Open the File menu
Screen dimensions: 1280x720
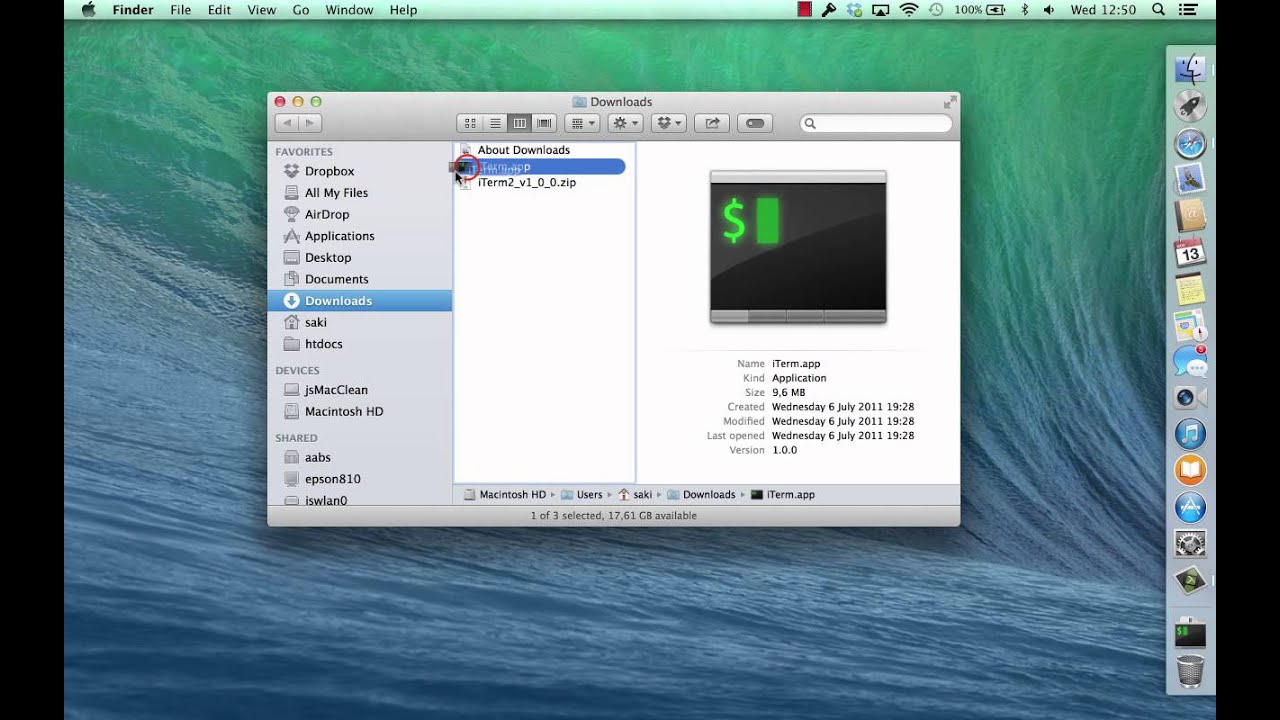click(181, 10)
